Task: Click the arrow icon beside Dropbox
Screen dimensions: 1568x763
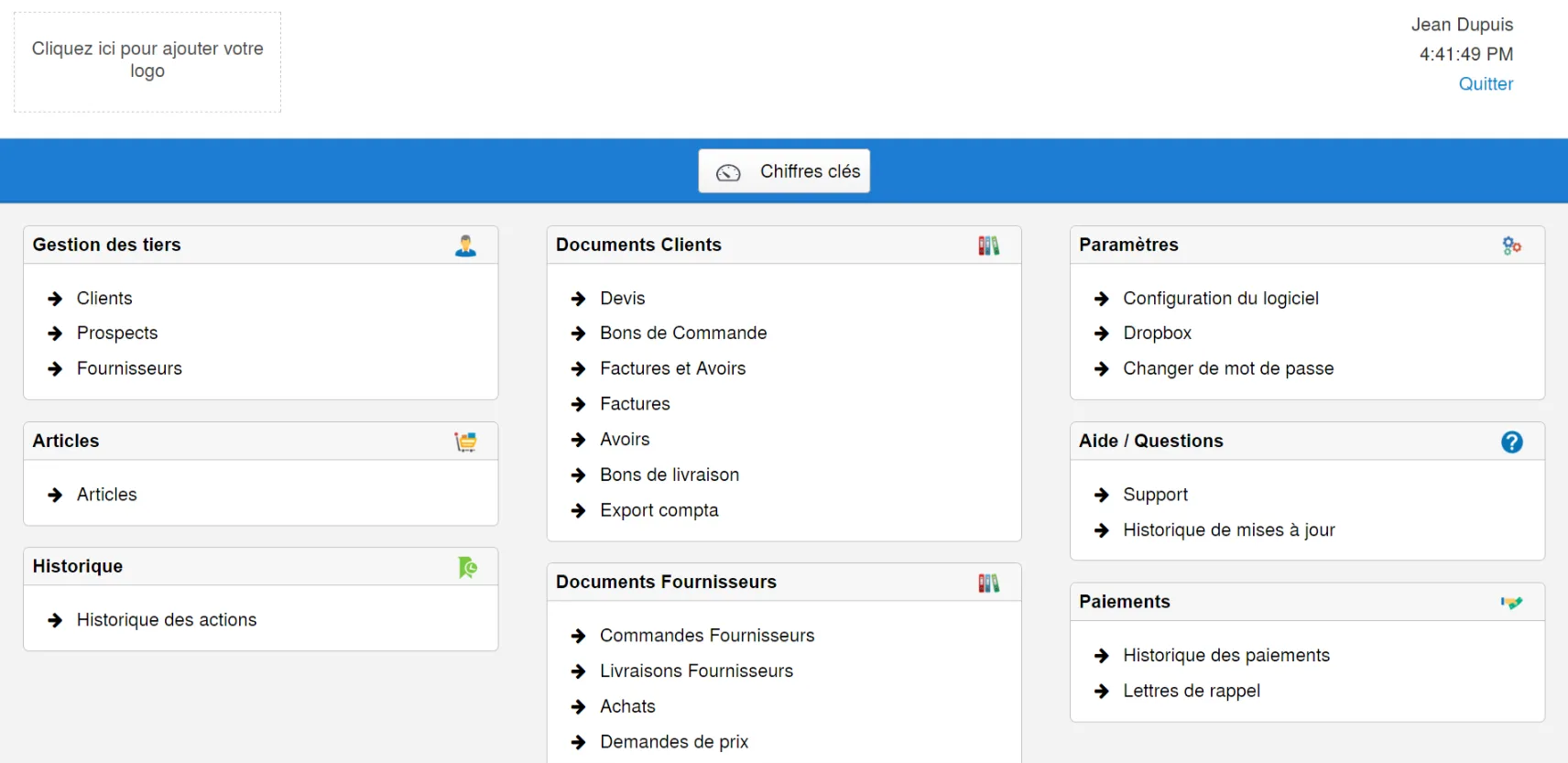Action: pos(1102,333)
